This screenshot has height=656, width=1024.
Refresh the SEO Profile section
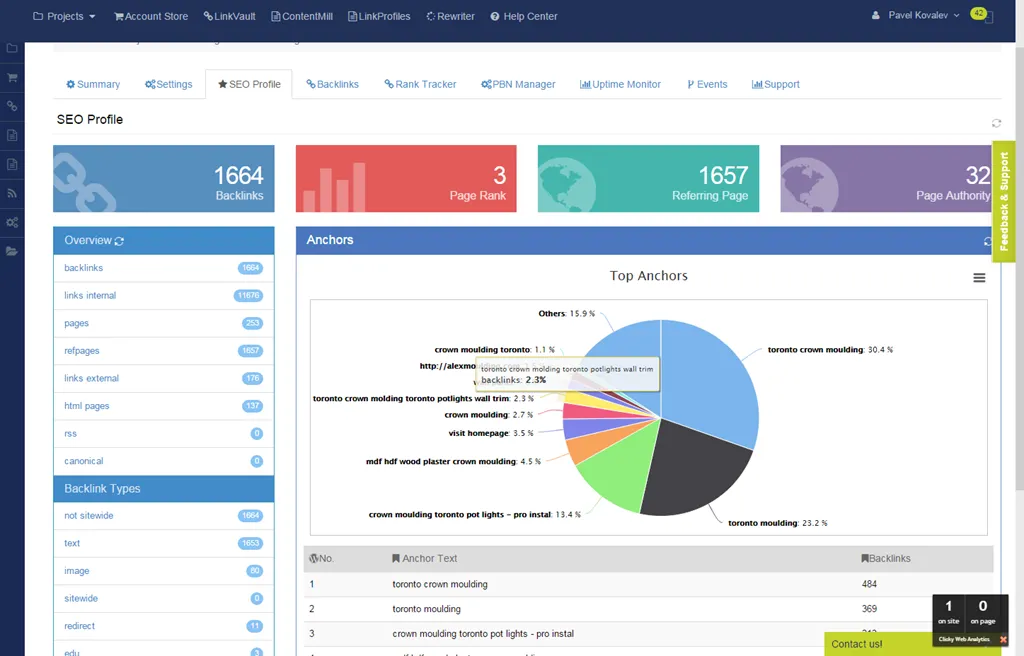pyautogui.click(x=996, y=123)
